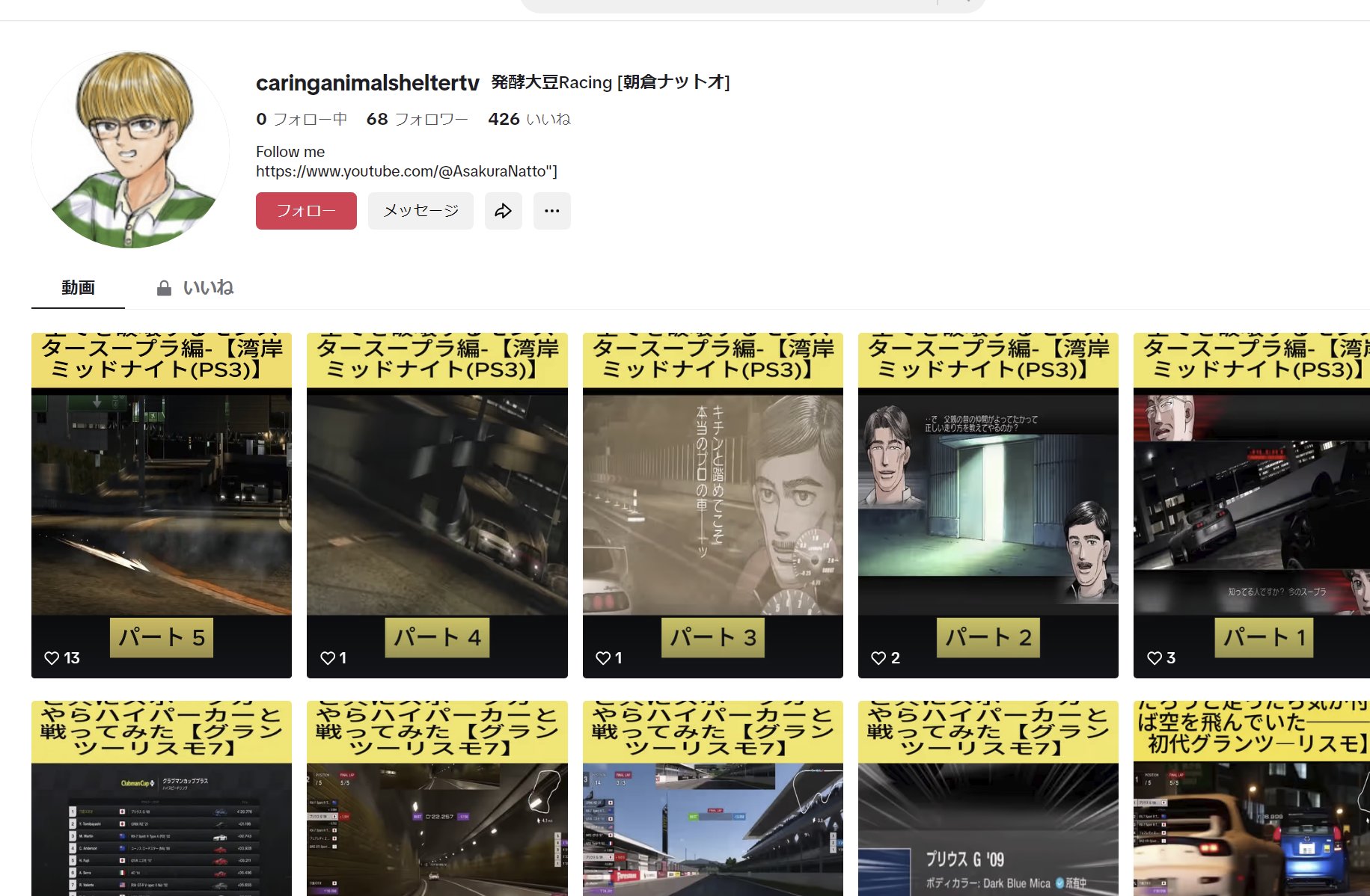The image size is (1370, 896).
Task: Open Gran Turismo 7 circuit grandstand video
Action: (713, 798)
